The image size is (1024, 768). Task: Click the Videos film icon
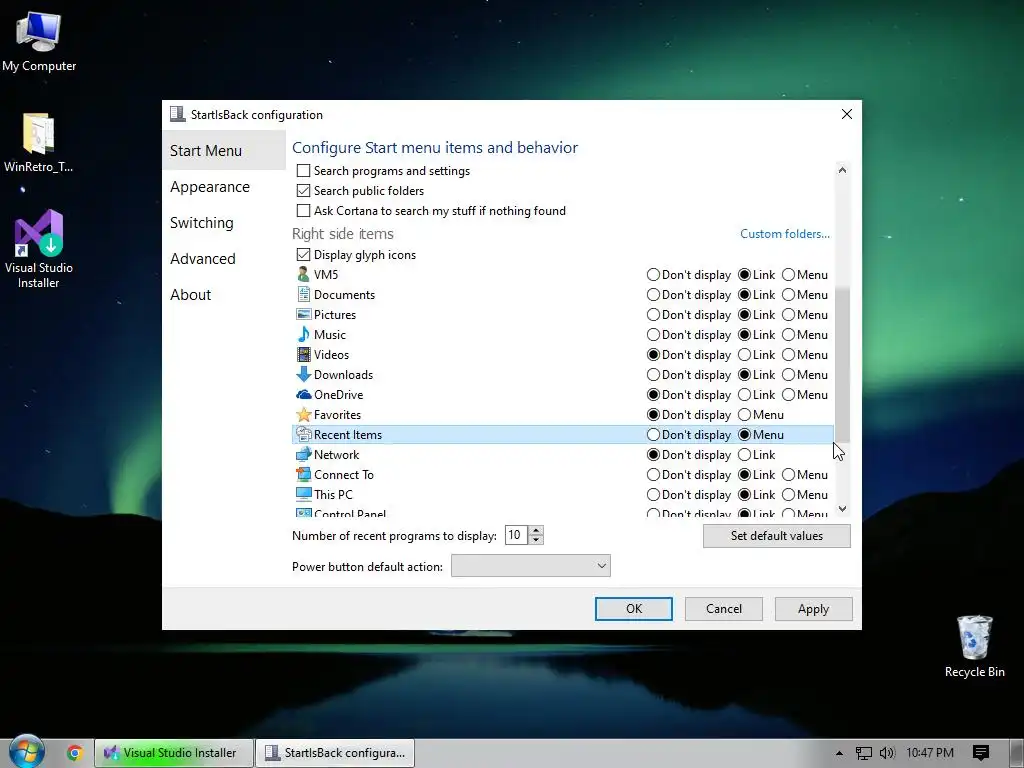(x=303, y=355)
